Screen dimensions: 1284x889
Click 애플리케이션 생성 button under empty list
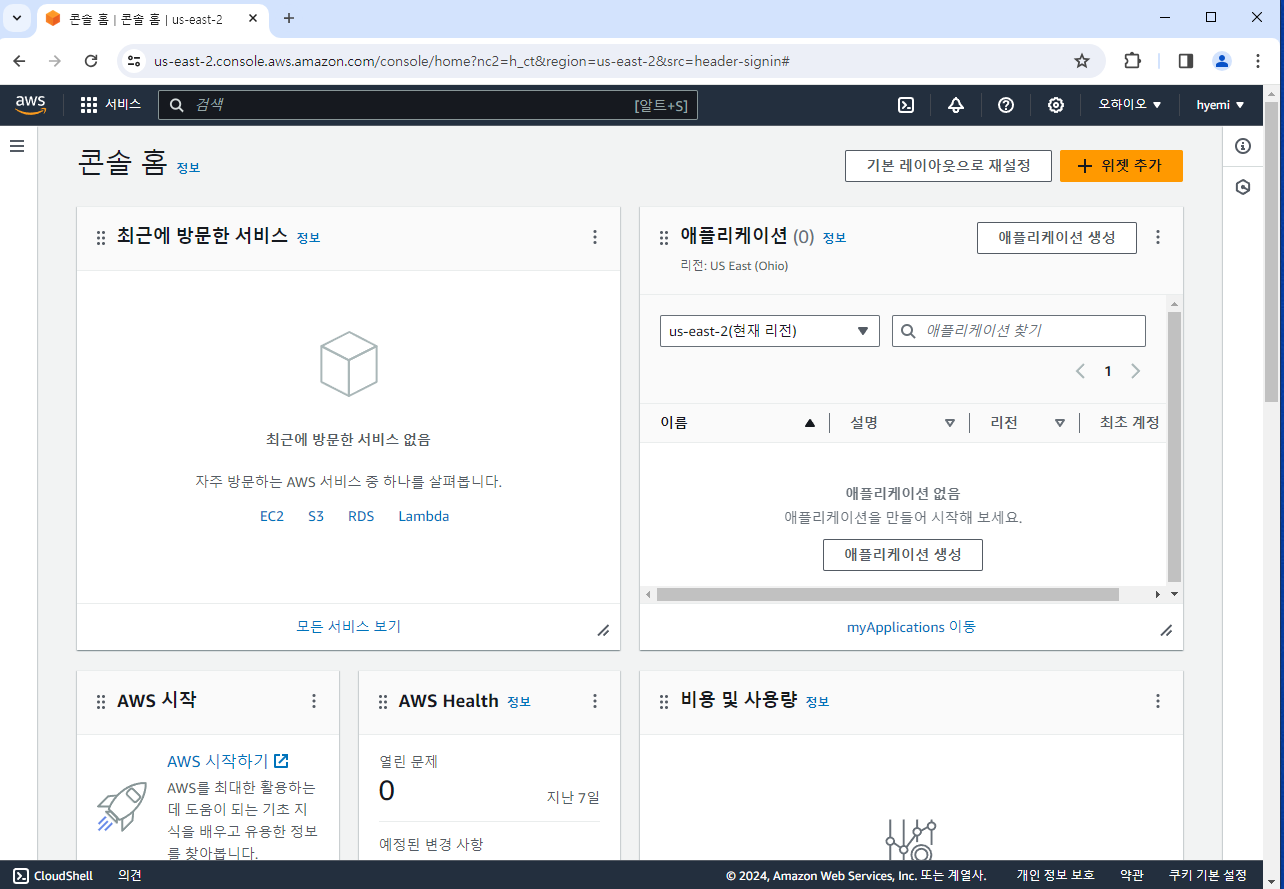click(x=903, y=555)
